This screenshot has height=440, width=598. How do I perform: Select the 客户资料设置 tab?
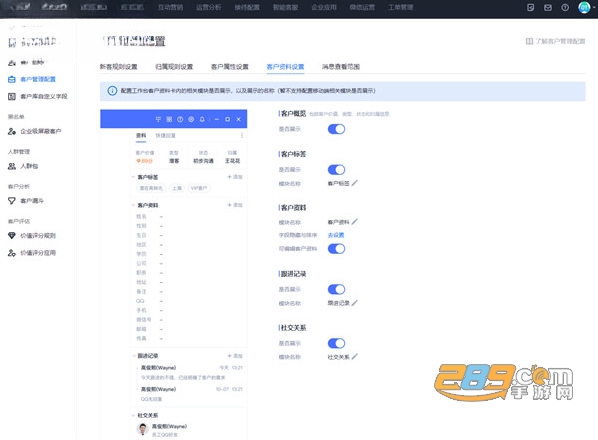tap(285, 67)
